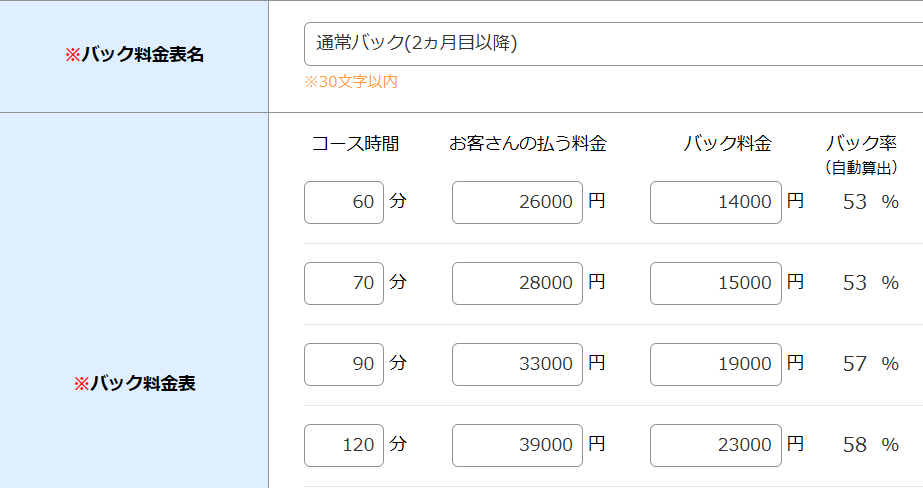
Task: Edit the back fee field showing 14000
Action: [x=716, y=202]
